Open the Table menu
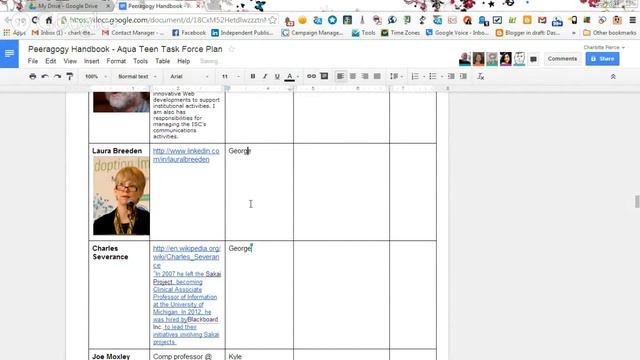 [162, 61]
